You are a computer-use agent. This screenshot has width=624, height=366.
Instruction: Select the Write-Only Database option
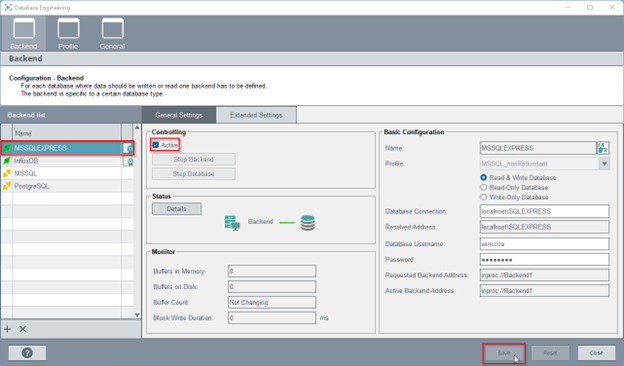pos(484,197)
